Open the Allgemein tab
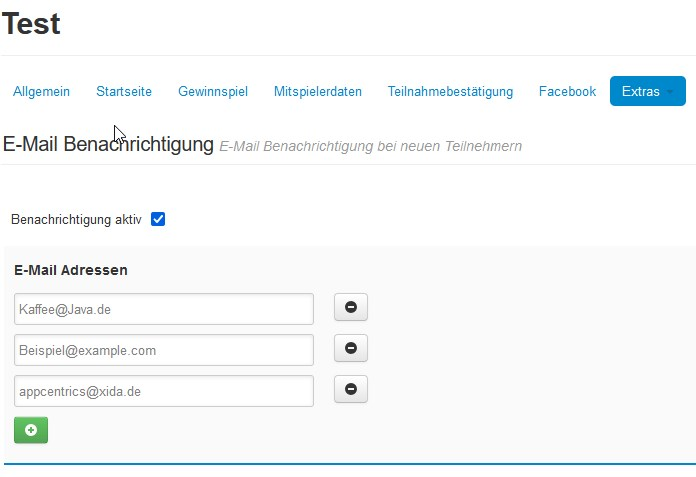This screenshot has width=696, height=477. pyautogui.click(x=41, y=92)
